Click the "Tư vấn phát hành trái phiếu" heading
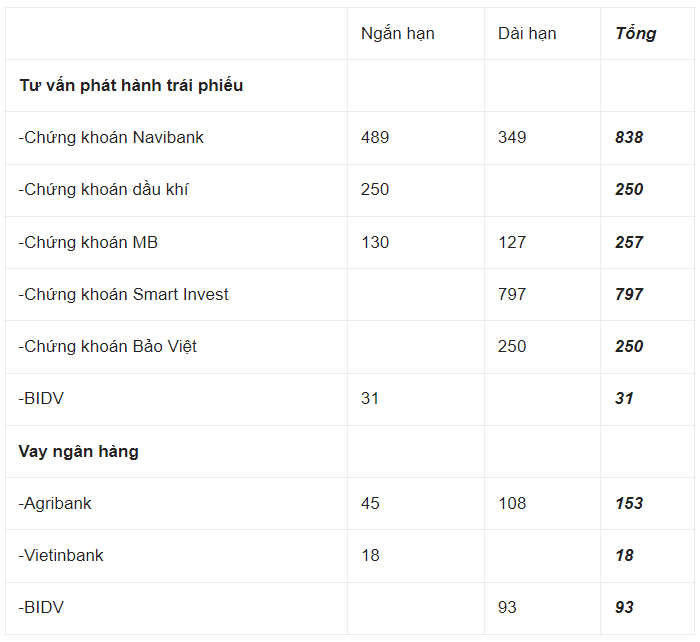 (x=131, y=85)
